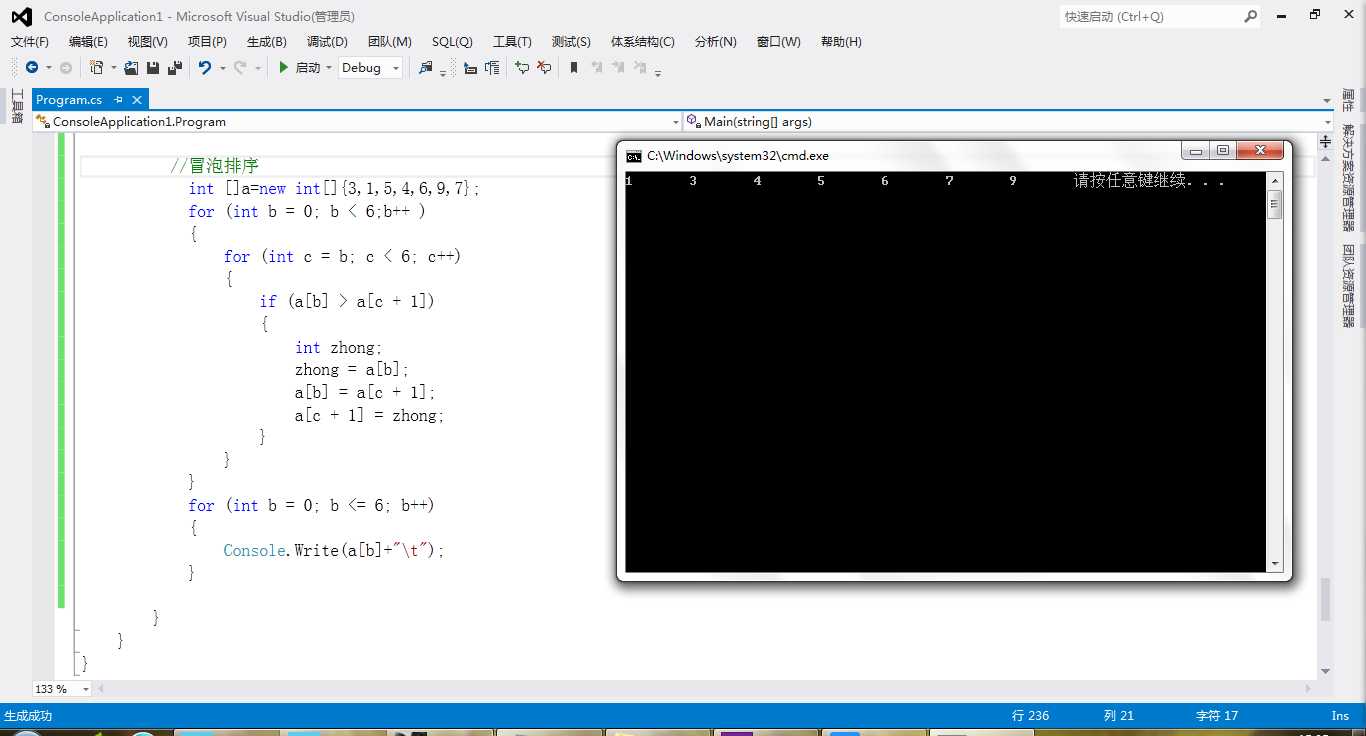
Task: Comment out selected lines icon
Action: (522, 68)
